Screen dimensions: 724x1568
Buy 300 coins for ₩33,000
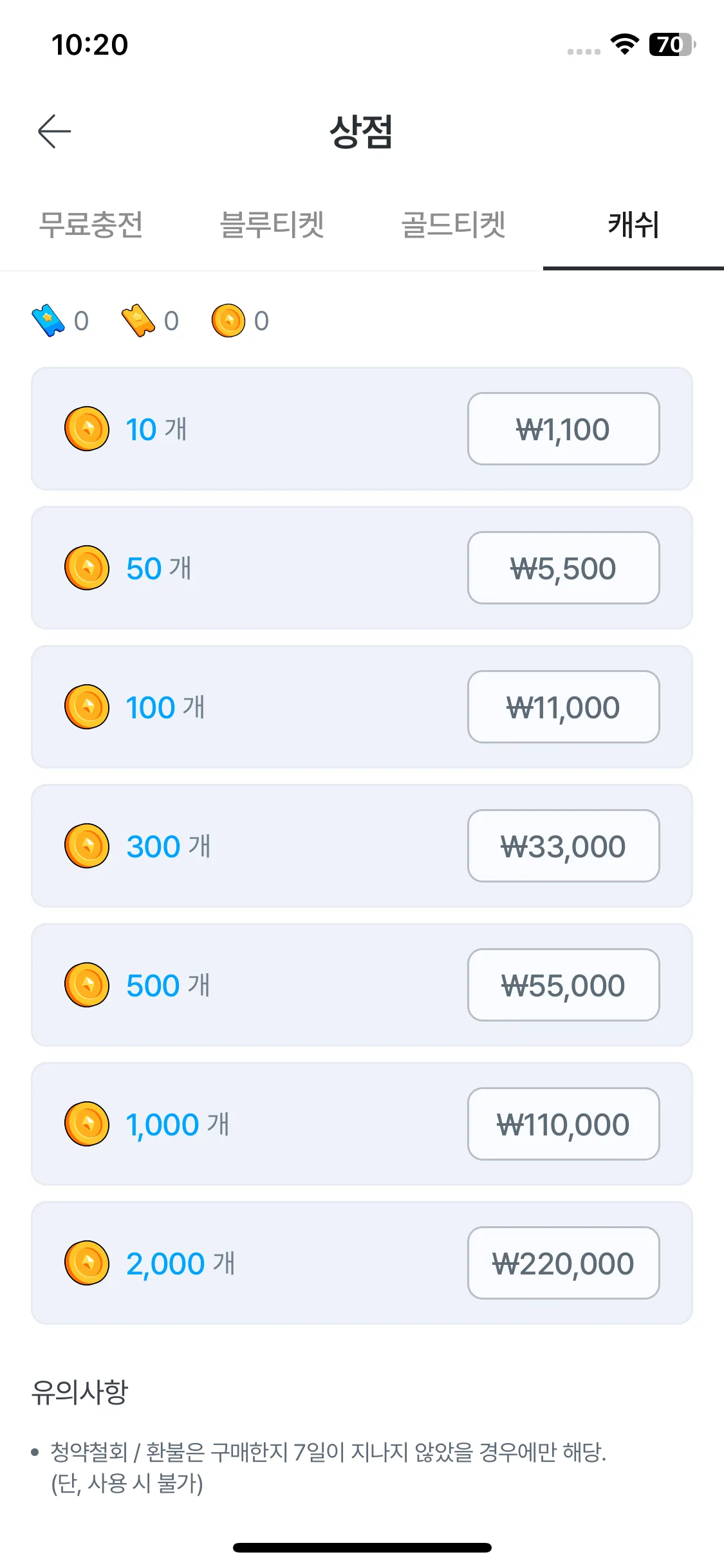tap(564, 846)
